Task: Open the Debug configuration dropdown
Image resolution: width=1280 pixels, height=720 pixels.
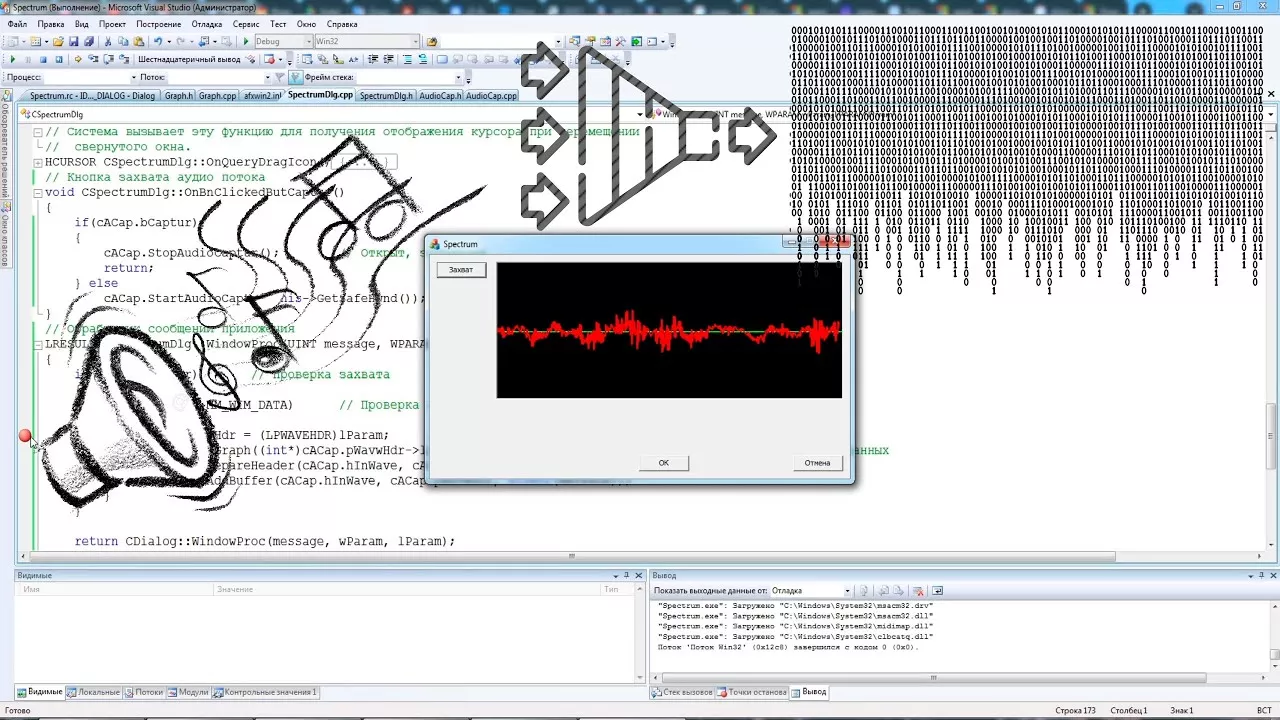Action: coord(306,42)
